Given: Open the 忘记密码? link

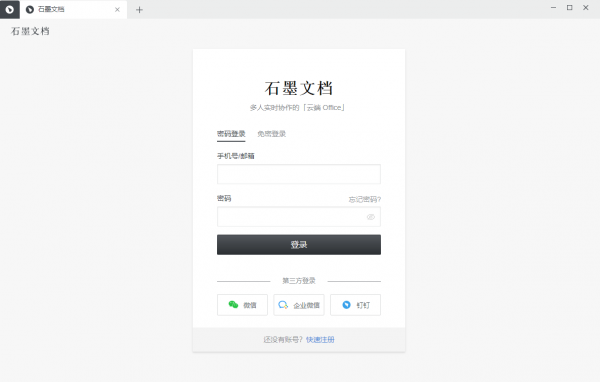Looking at the screenshot, I should point(364,199).
